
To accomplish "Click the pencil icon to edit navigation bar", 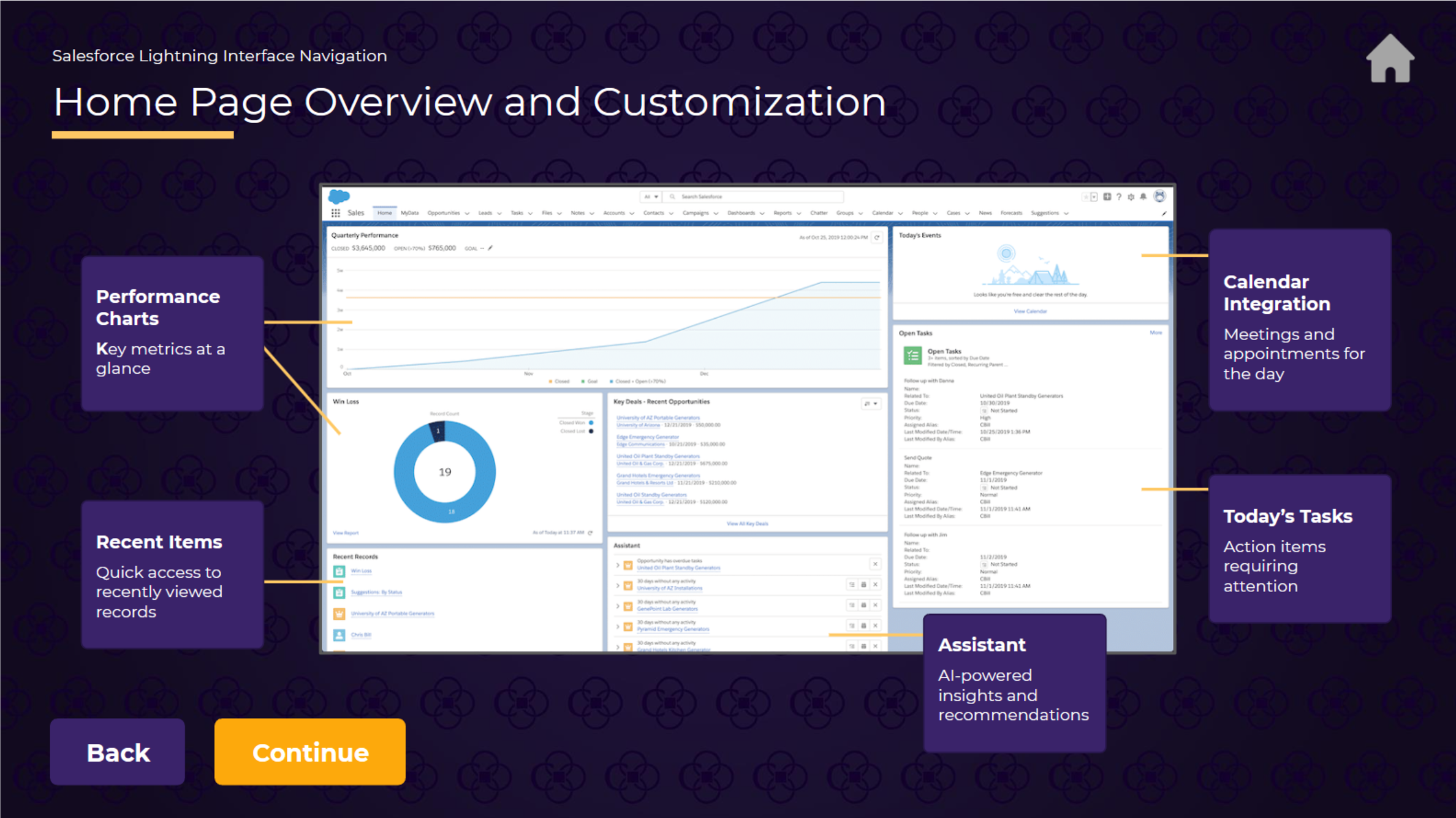I will [x=1164, y=213].
